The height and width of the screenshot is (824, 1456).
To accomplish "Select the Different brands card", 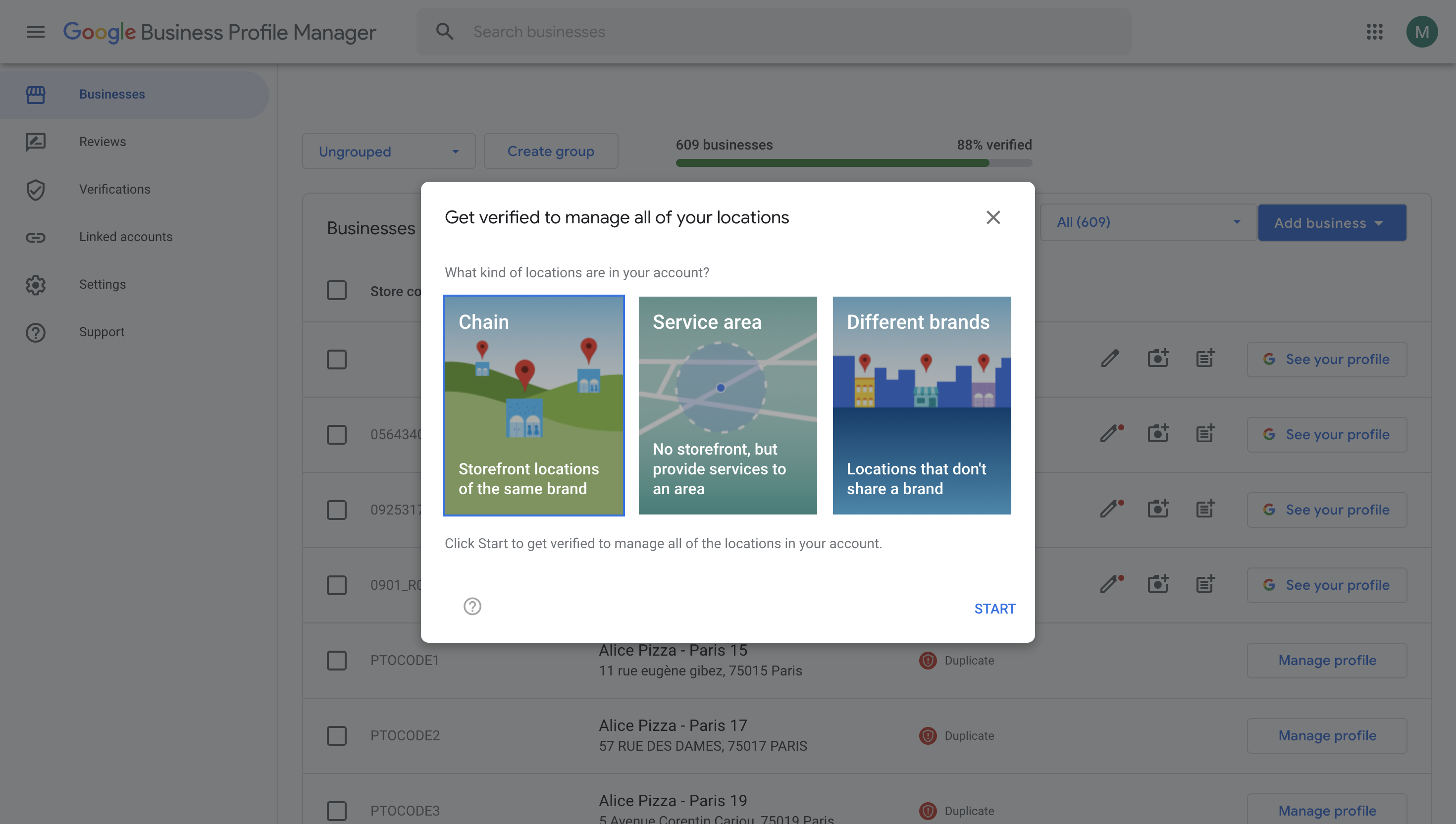I will [x=922, y=405].
